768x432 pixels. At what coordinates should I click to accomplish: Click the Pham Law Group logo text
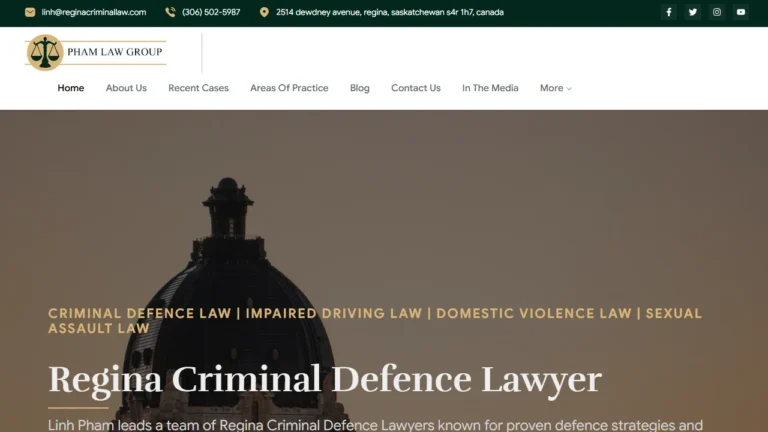pyautogui.click(x=115, y=52)
